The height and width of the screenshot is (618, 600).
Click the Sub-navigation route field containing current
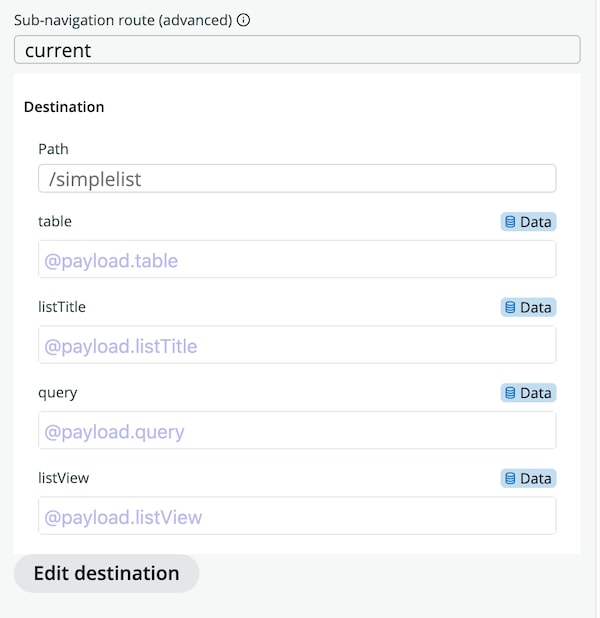pos(297,50)
